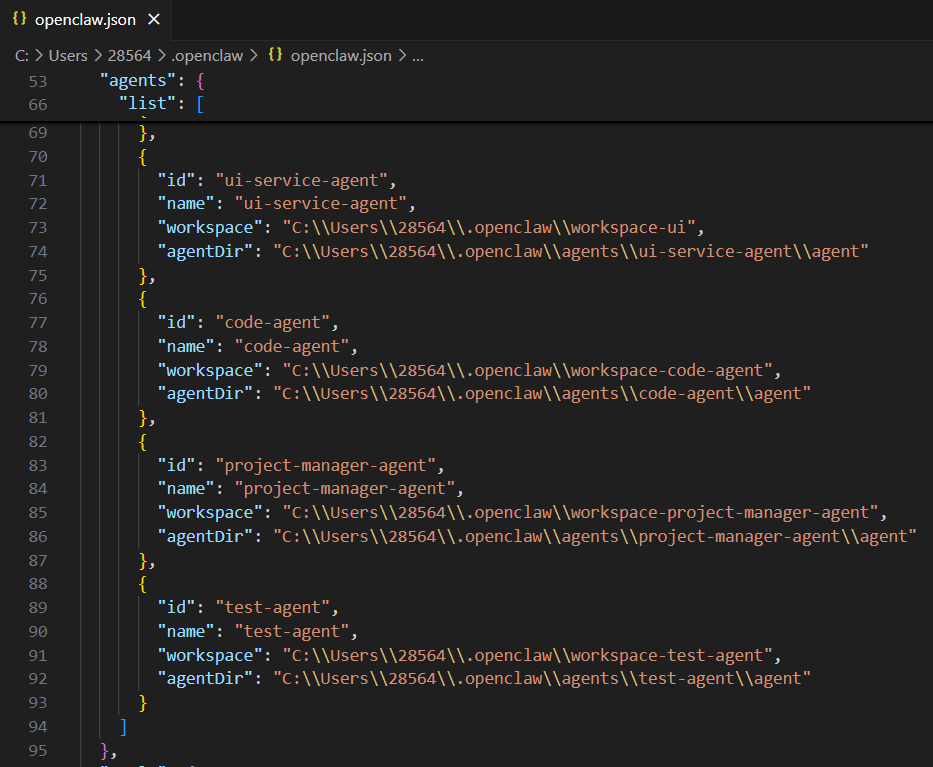Click line number 77 in the gutter

(37, 323)
